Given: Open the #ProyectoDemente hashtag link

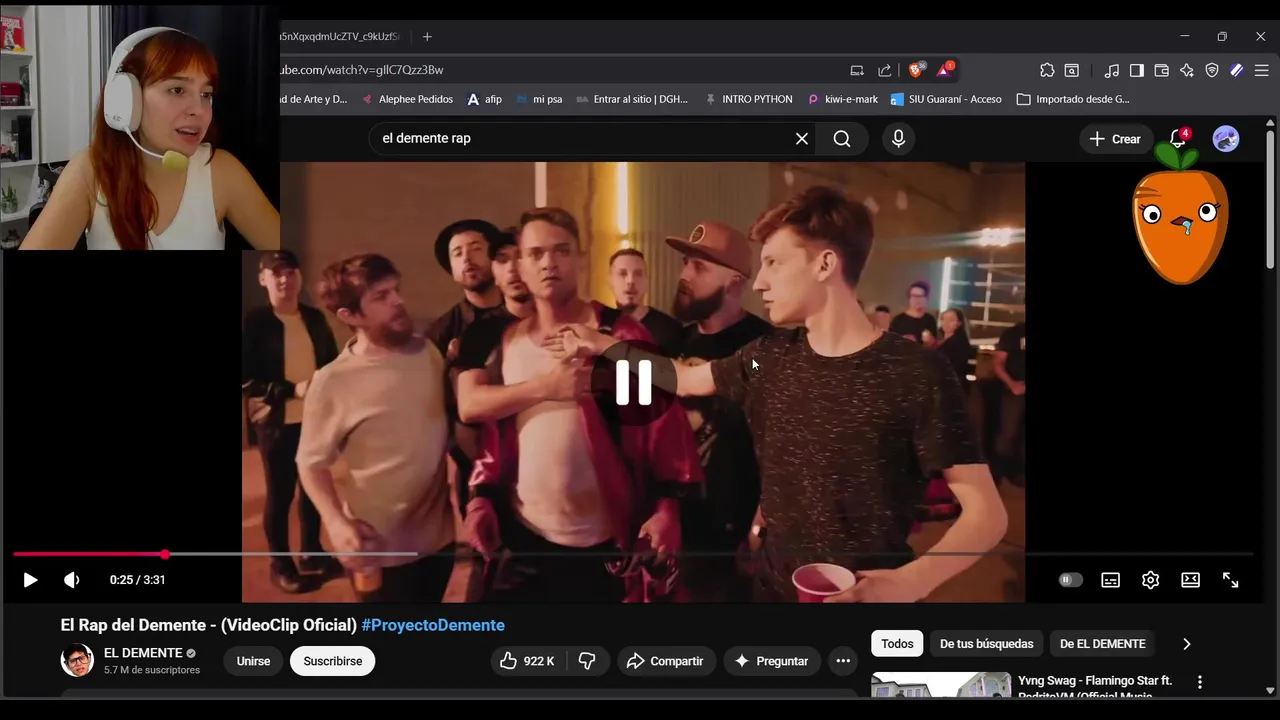Looking at the screenshot, I should tap(433, 625).
